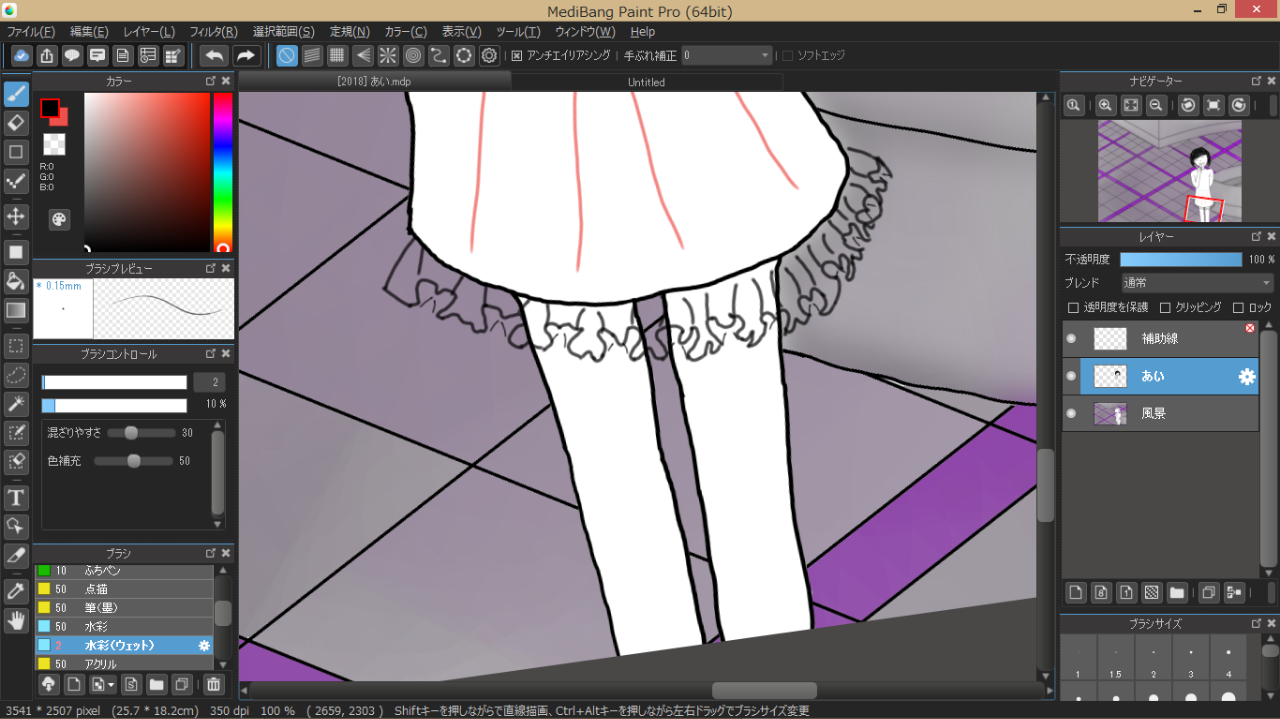
Task: Enable the クリッピング checkbox
Action: tap(1165, 308)
